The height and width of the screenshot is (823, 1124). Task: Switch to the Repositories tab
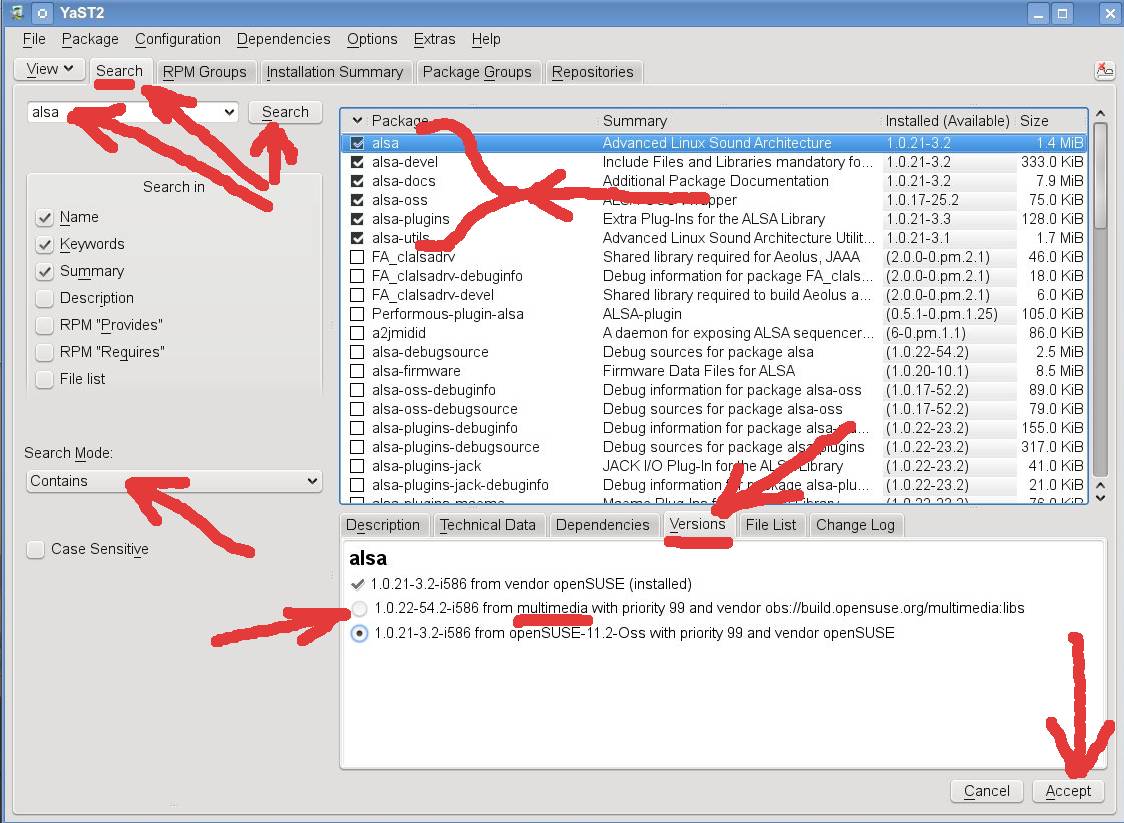[592, 72]
